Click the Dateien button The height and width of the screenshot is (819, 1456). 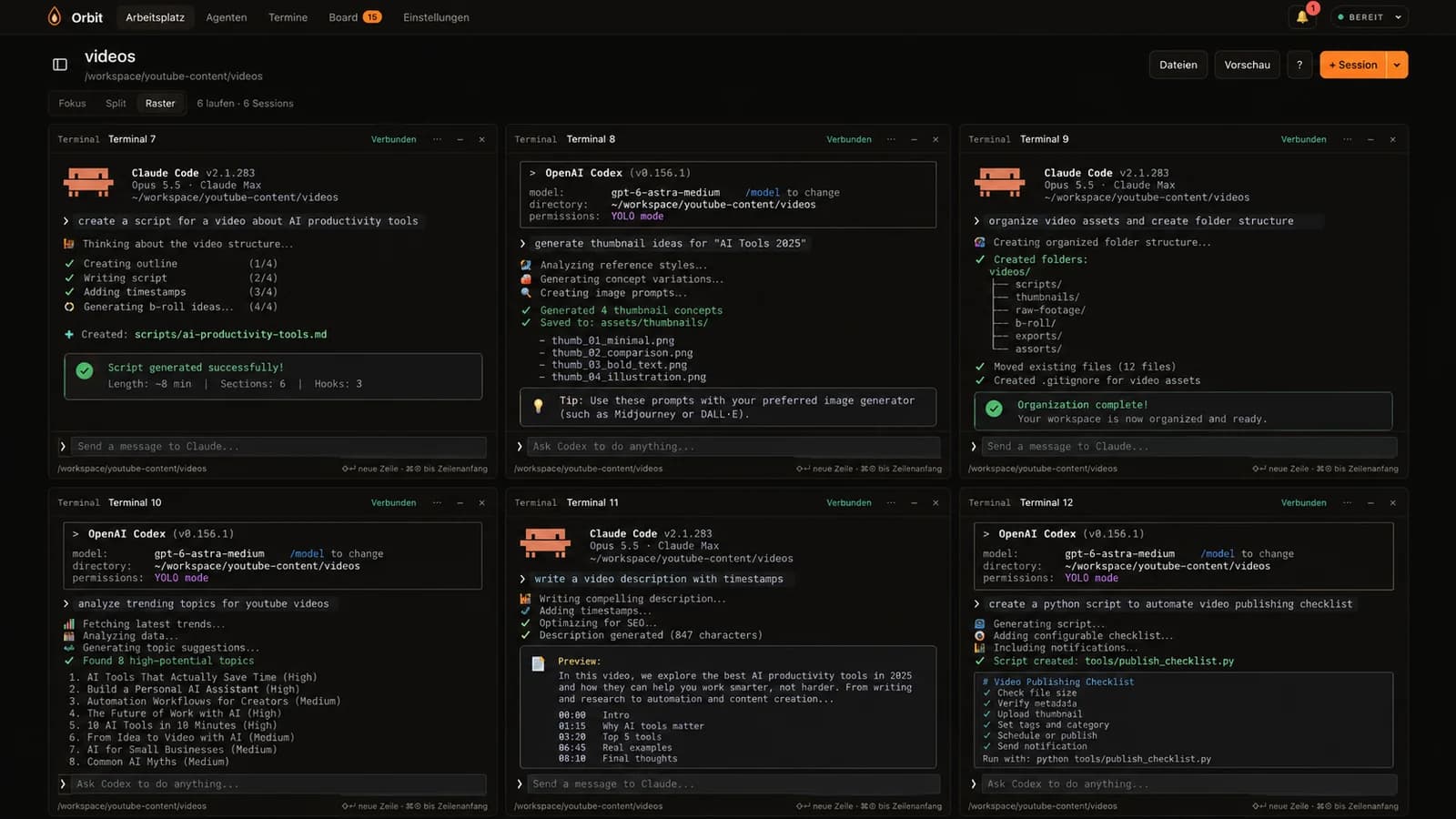pos(1178,65)
